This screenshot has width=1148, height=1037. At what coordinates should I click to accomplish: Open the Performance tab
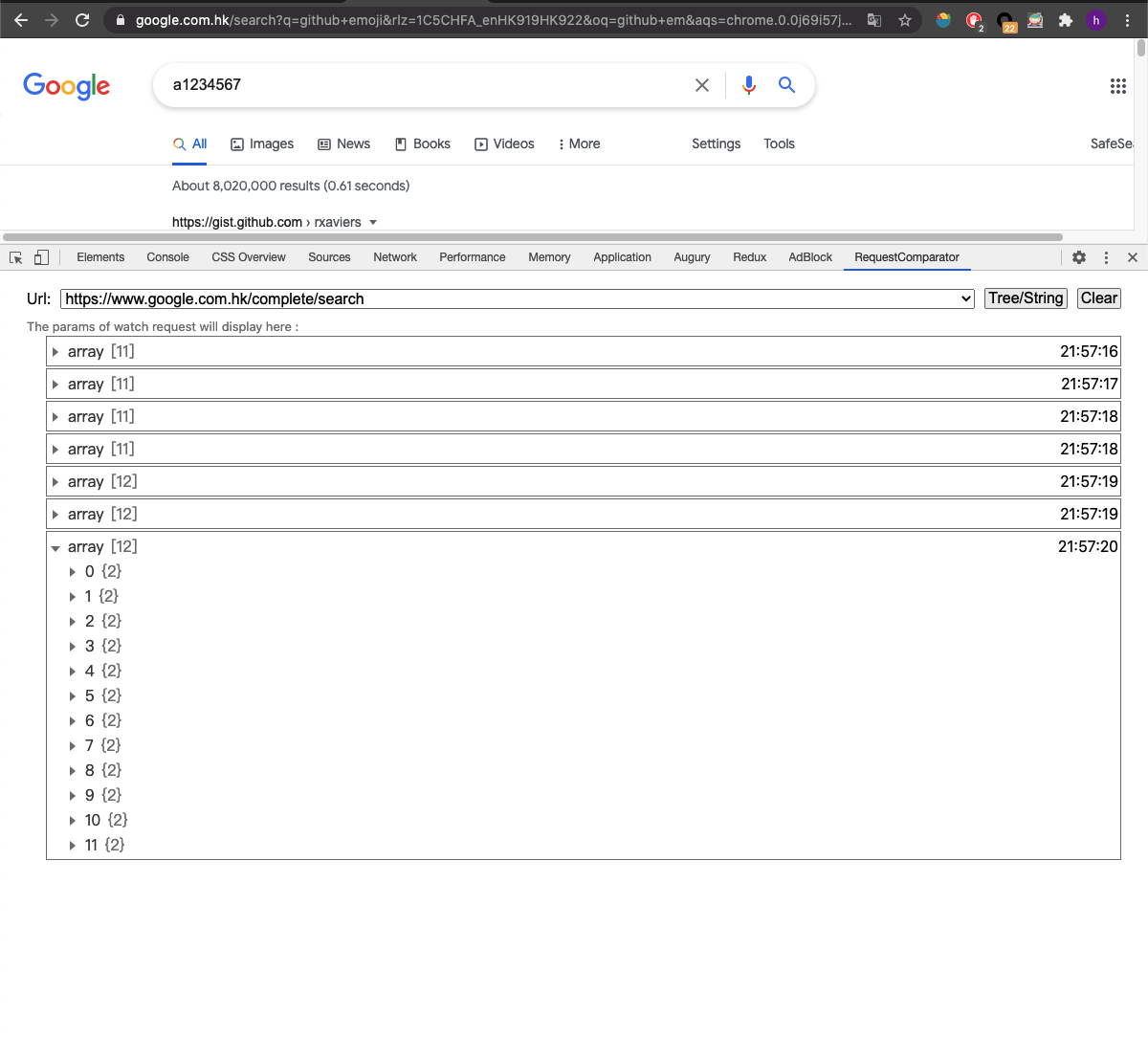(x=473, y=257)
